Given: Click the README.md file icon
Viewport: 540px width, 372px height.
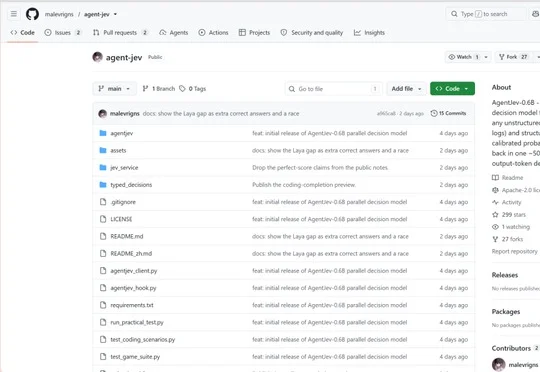Looking at the screenshot, I should pos(103,236).
